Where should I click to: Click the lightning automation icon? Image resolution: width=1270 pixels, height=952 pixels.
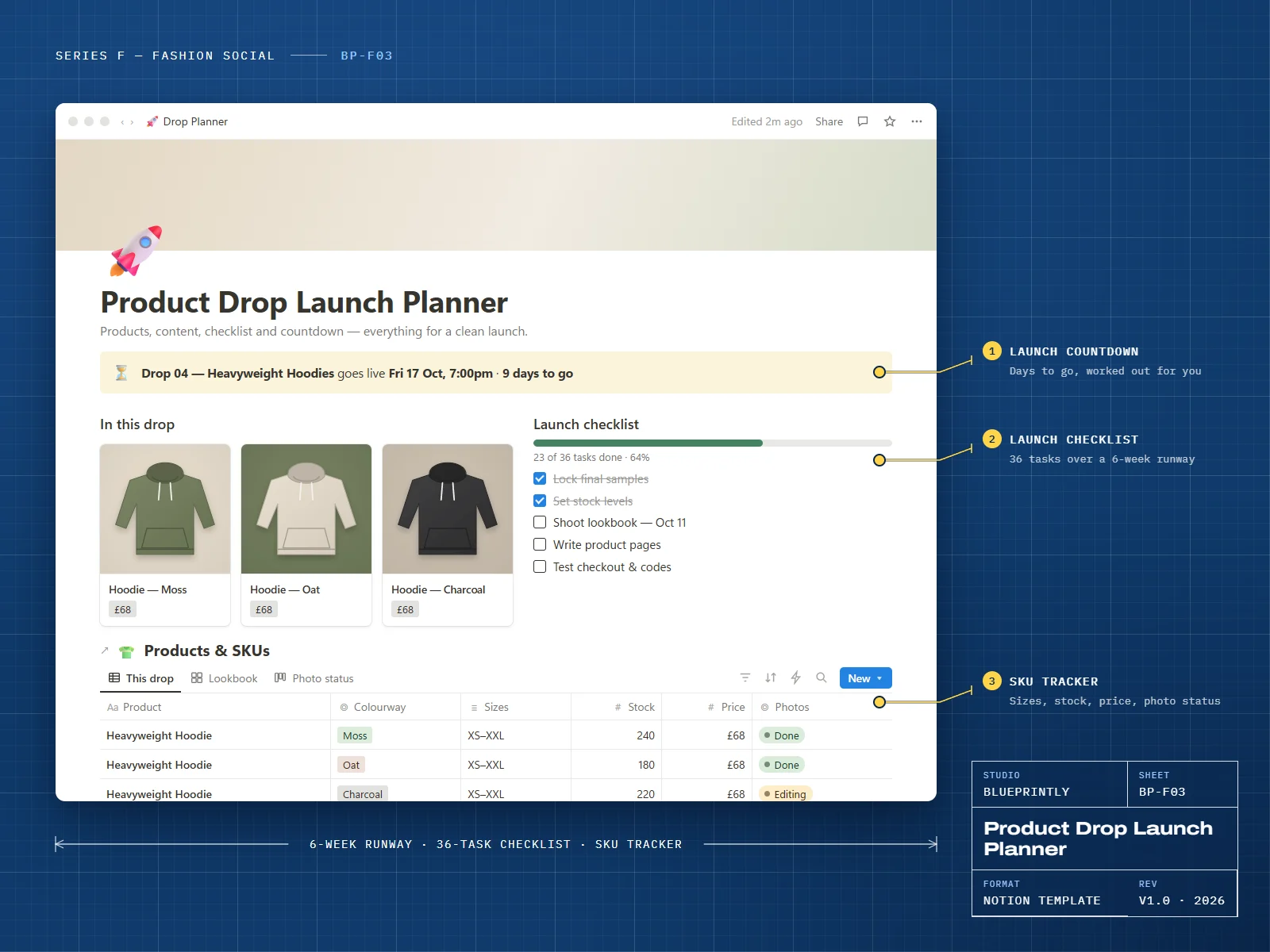pyautogui.click(x=796, y=678)
